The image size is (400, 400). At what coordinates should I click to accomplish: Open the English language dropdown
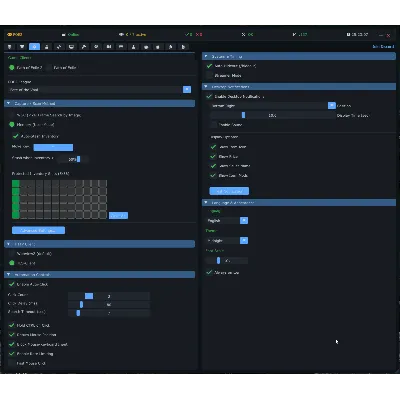click(x=228, y=220)
